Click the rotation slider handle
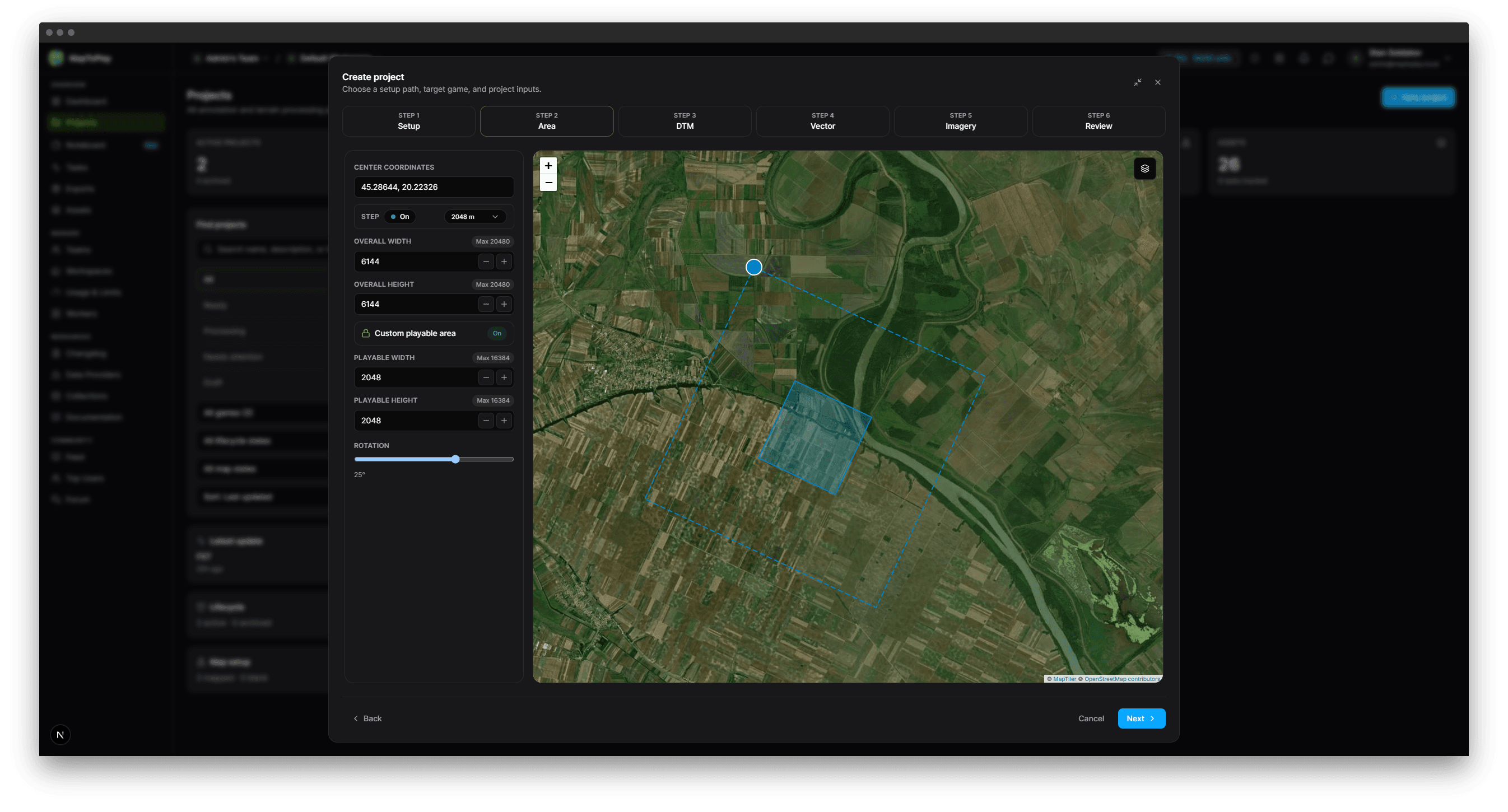Image resolution: width=1508 pixels, height=812 pixels. click(x=455, y=459)
